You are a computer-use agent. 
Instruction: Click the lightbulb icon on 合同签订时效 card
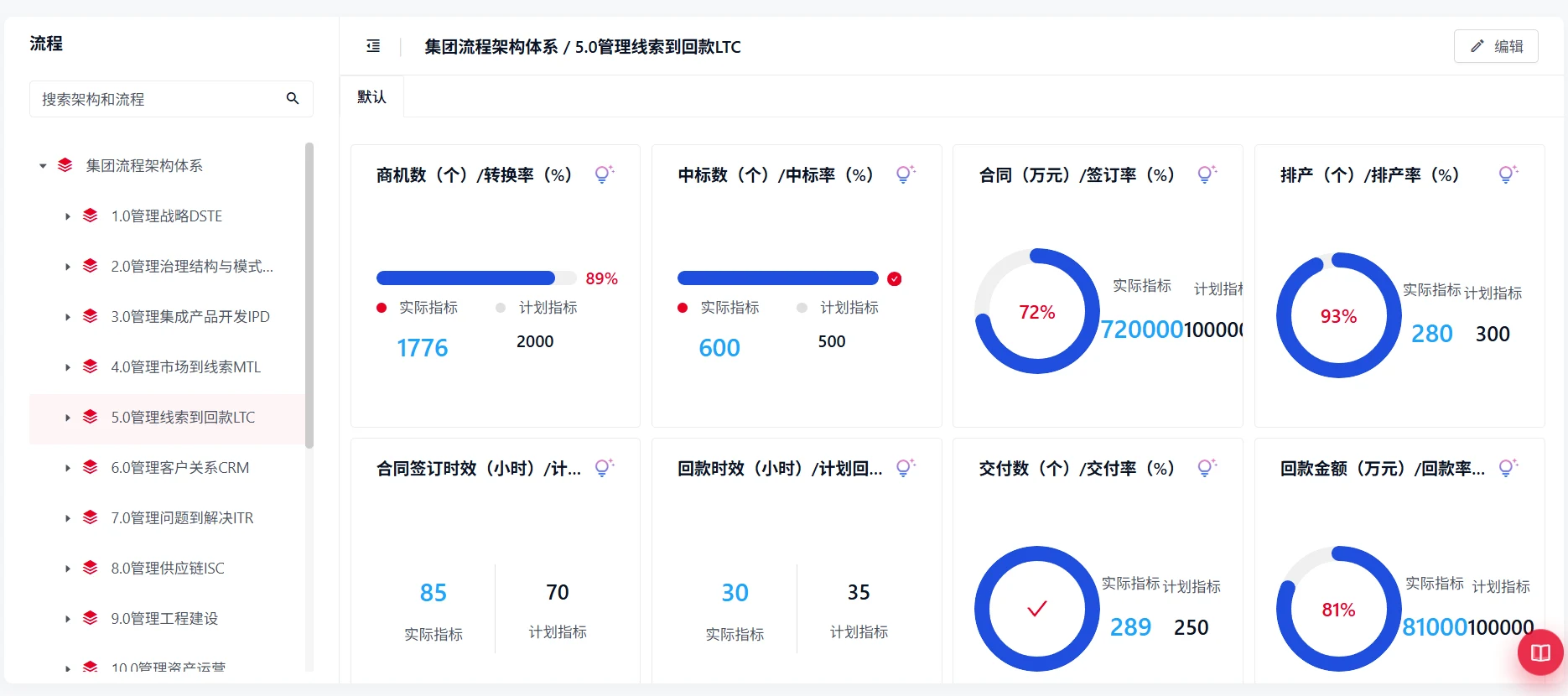[x=605, y=467]
